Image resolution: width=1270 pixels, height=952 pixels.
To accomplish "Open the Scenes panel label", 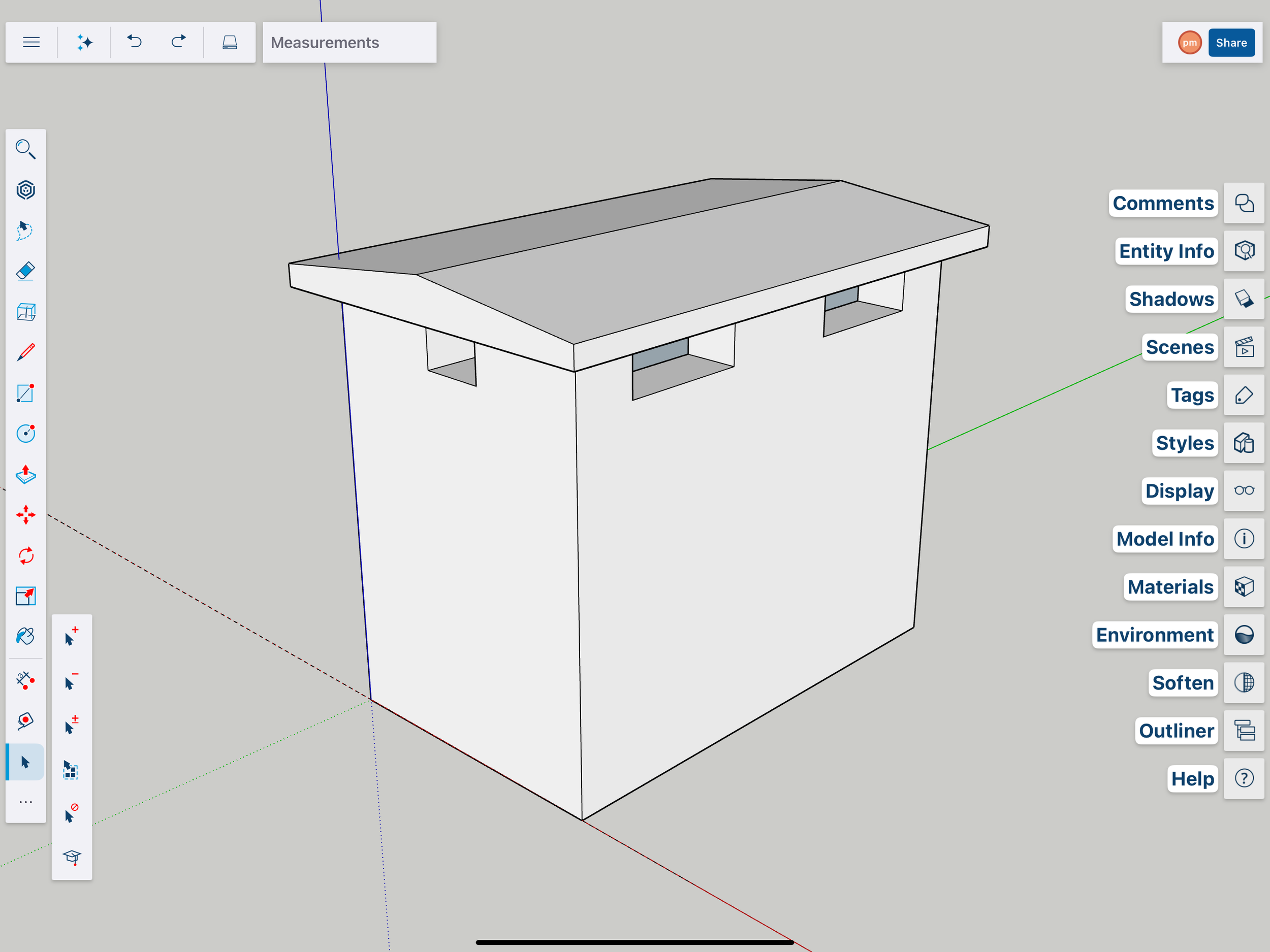I will 1180,347.
